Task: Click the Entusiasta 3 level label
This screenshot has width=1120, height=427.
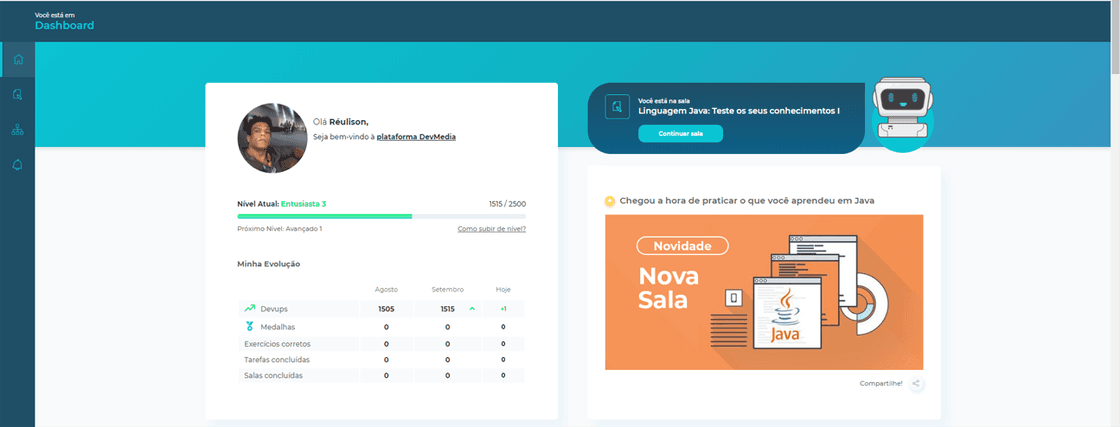Action: pyautogui.click(x=304, y=204)
